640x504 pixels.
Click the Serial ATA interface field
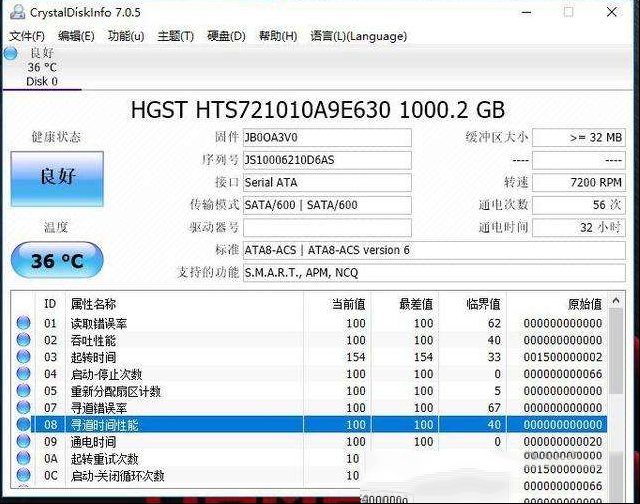327,182
